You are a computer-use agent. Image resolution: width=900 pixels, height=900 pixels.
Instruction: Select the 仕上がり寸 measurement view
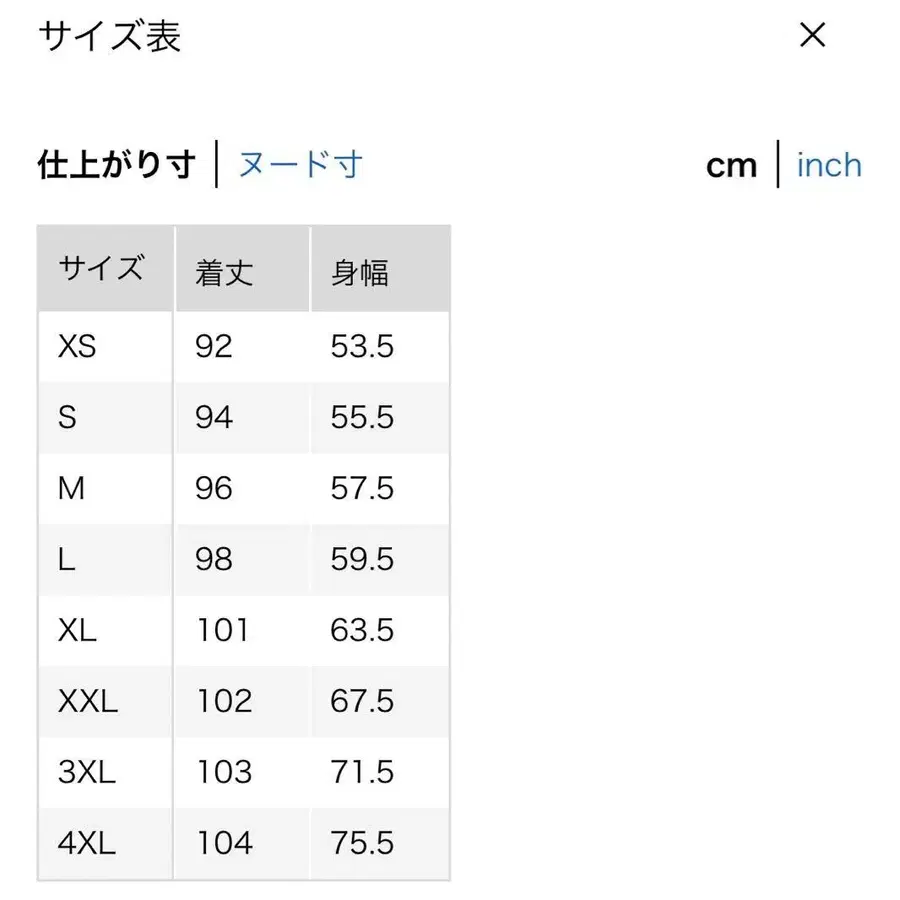coord(116,163)
